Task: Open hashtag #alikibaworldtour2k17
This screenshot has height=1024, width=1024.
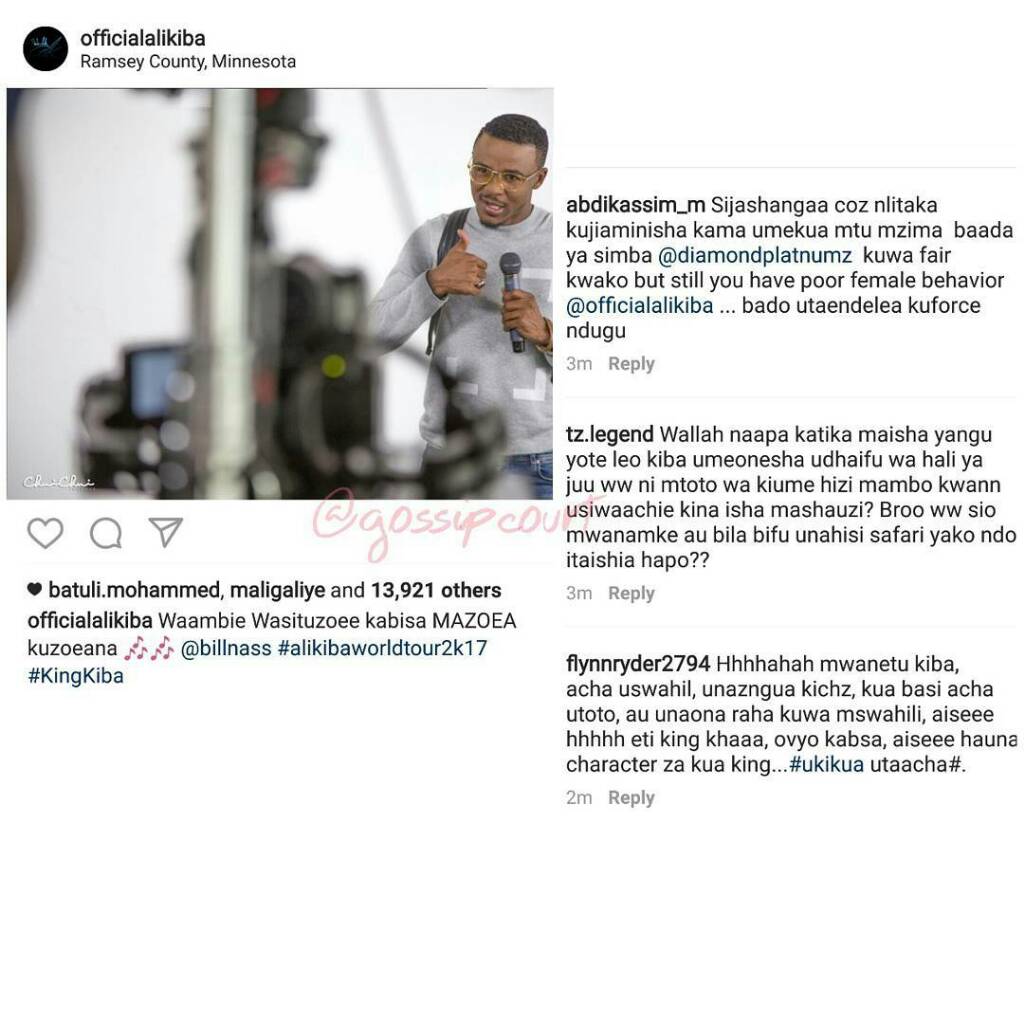Action: coord(383,648)
